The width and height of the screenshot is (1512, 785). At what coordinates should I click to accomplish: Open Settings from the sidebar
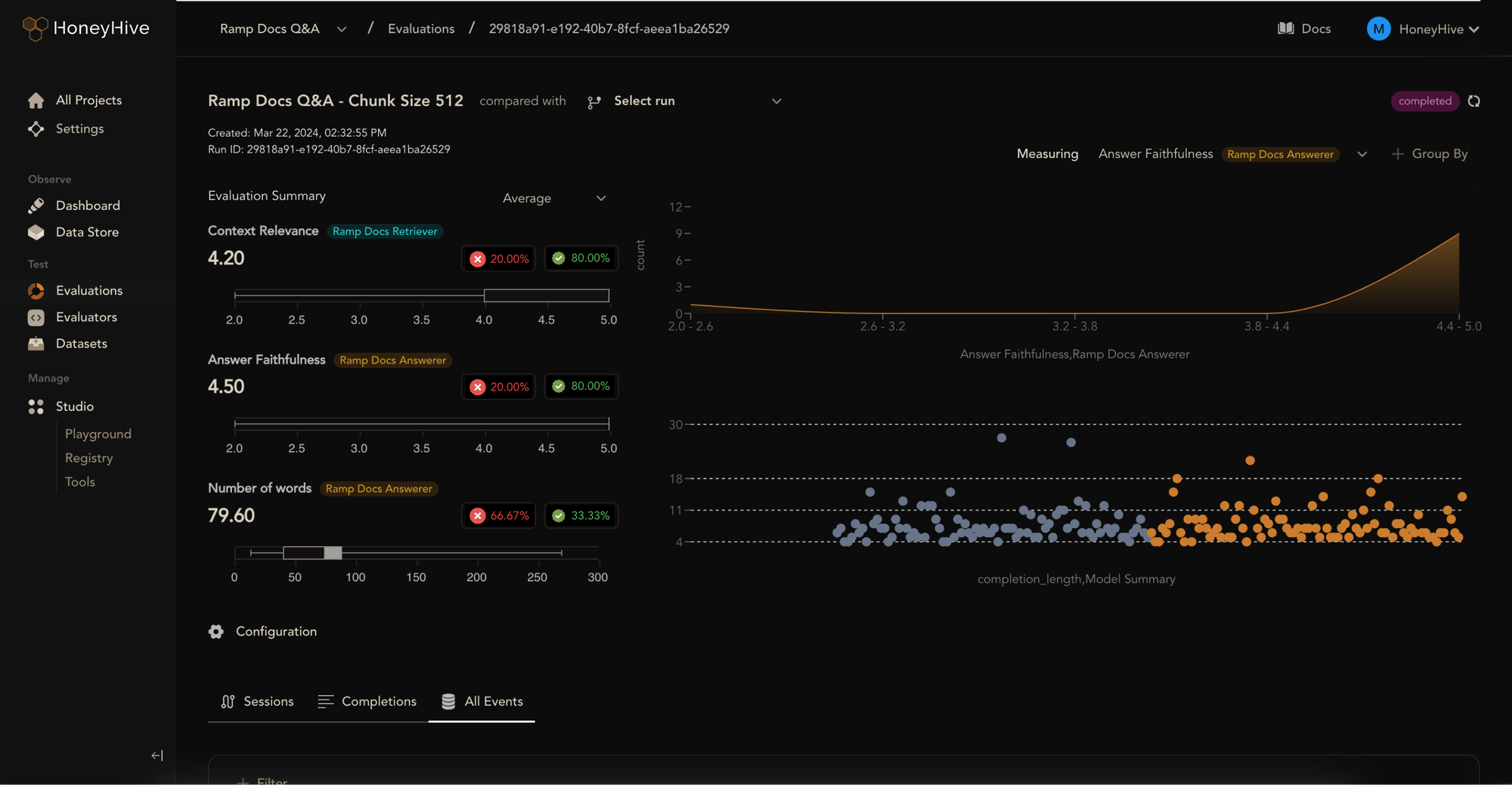[79, 128]
